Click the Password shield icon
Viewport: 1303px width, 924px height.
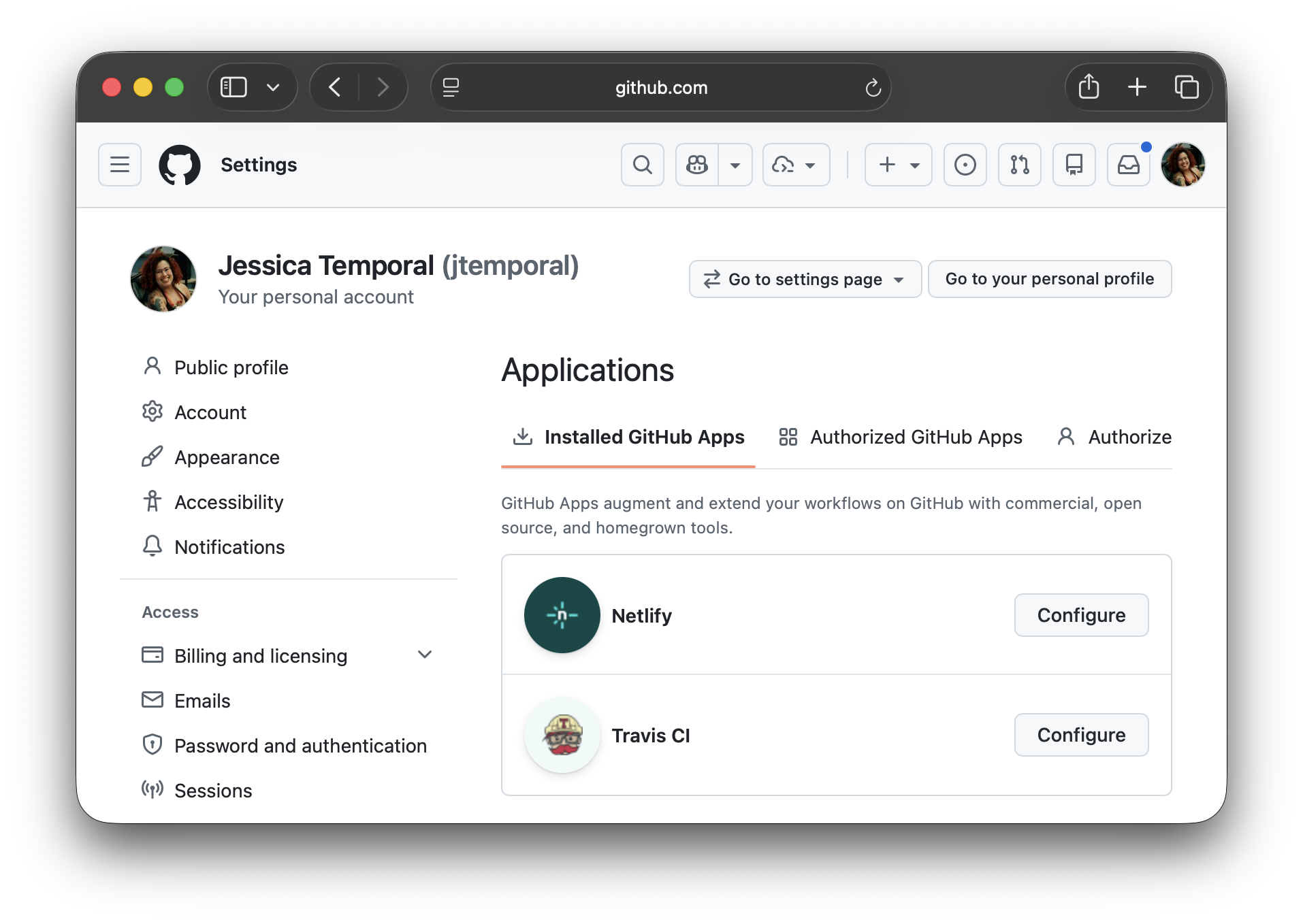[152, 744]
